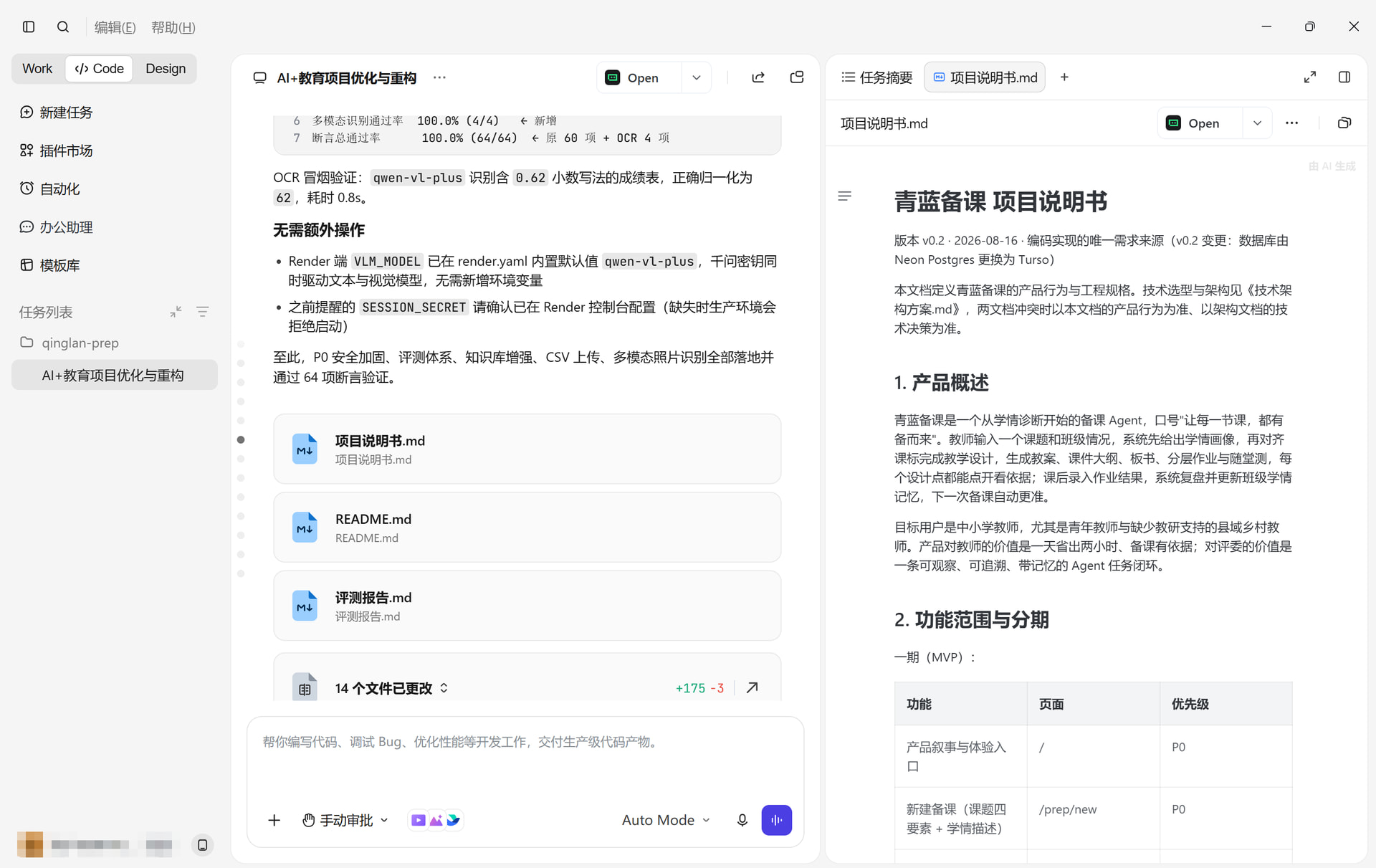Switch to the Work mode tab

point(37,68)
